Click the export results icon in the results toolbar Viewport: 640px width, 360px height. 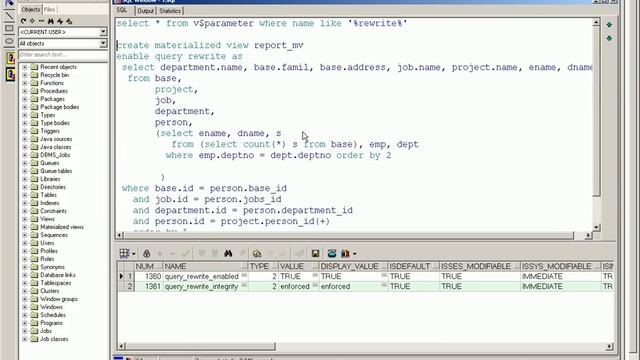pos(345,253)
